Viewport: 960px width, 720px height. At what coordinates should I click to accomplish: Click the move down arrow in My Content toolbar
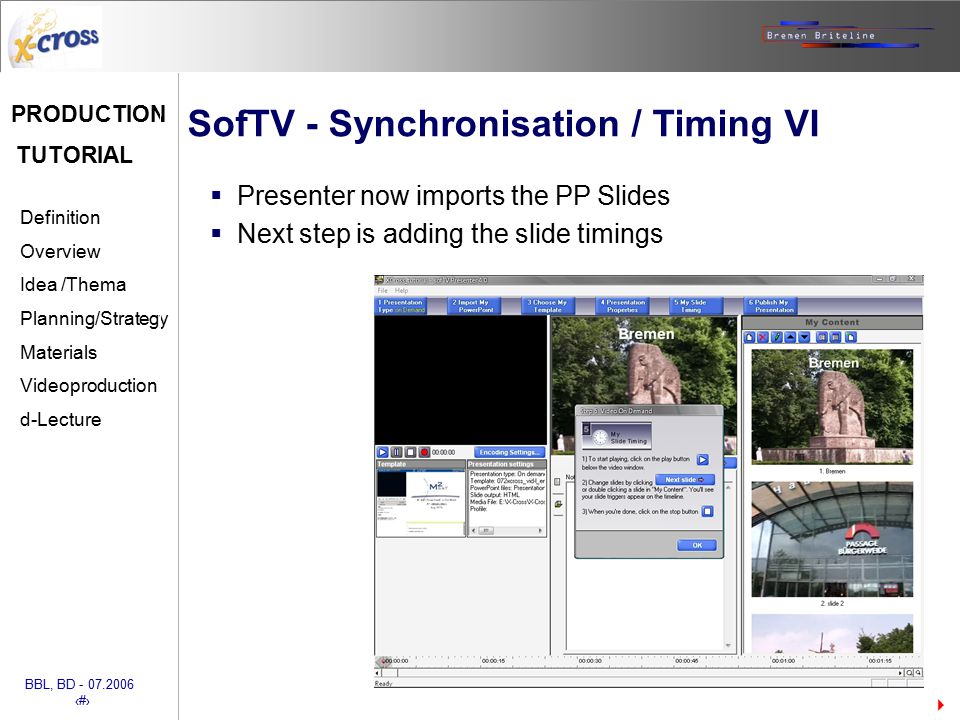(804, 337)
